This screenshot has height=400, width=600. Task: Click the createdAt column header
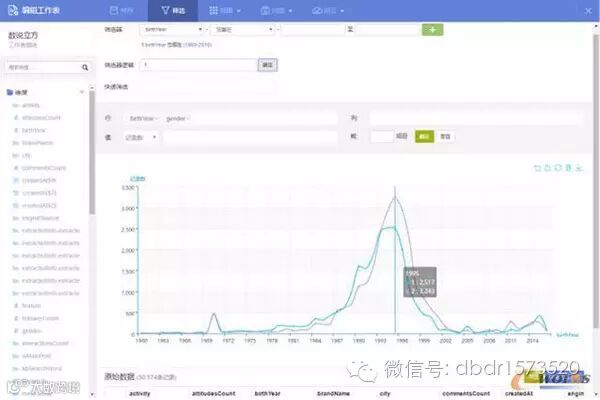click(519, 393)
